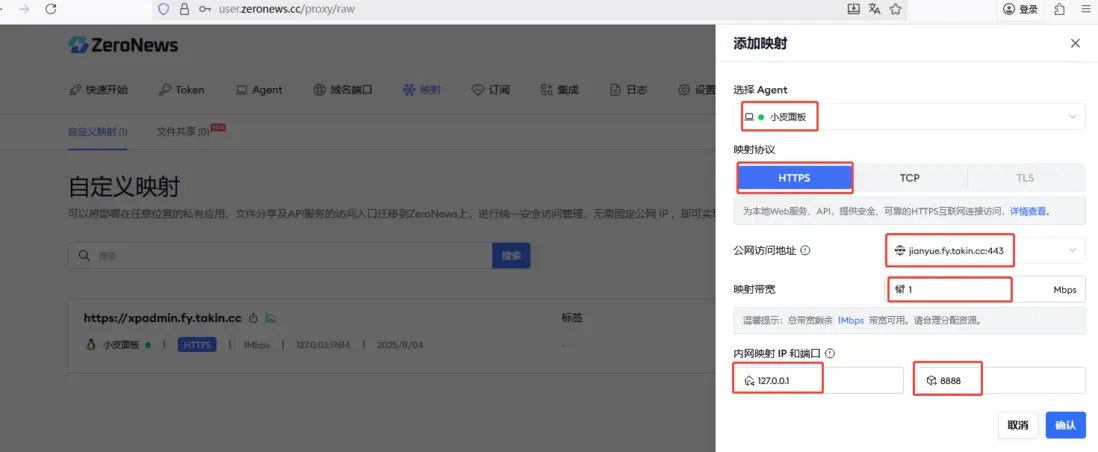Screen dimensions: 1098x452
Task: Click the padlock site security icon
Action: [184, 9]
